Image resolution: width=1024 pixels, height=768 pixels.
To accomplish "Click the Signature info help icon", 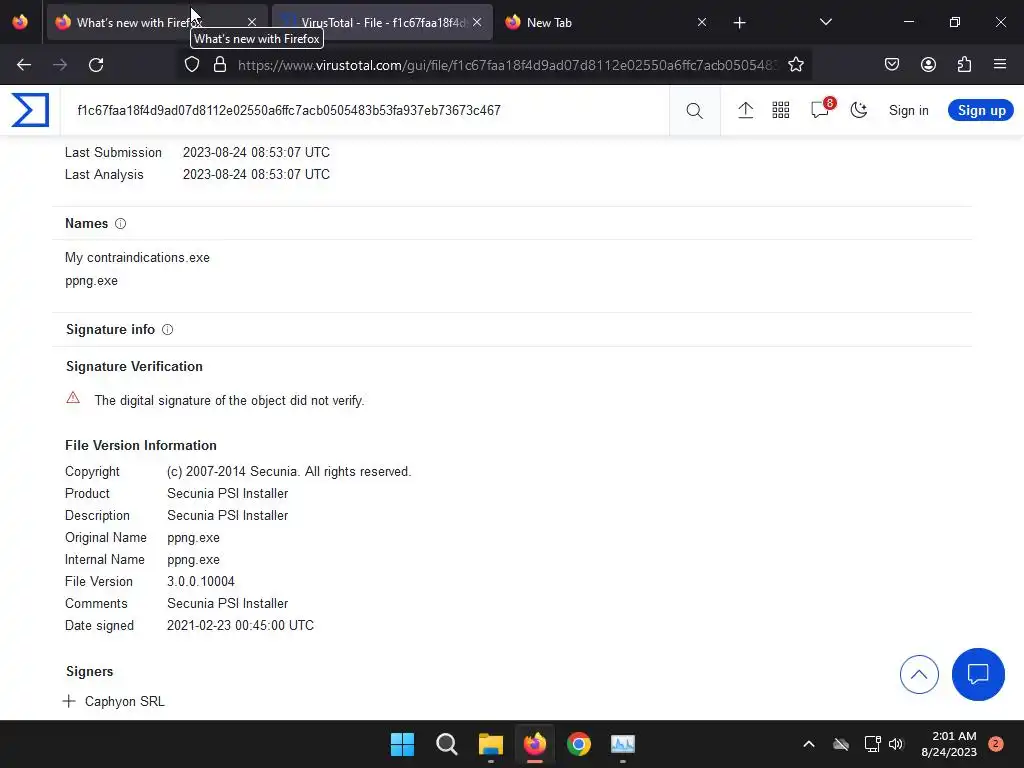I will click(x=167, y=329).
